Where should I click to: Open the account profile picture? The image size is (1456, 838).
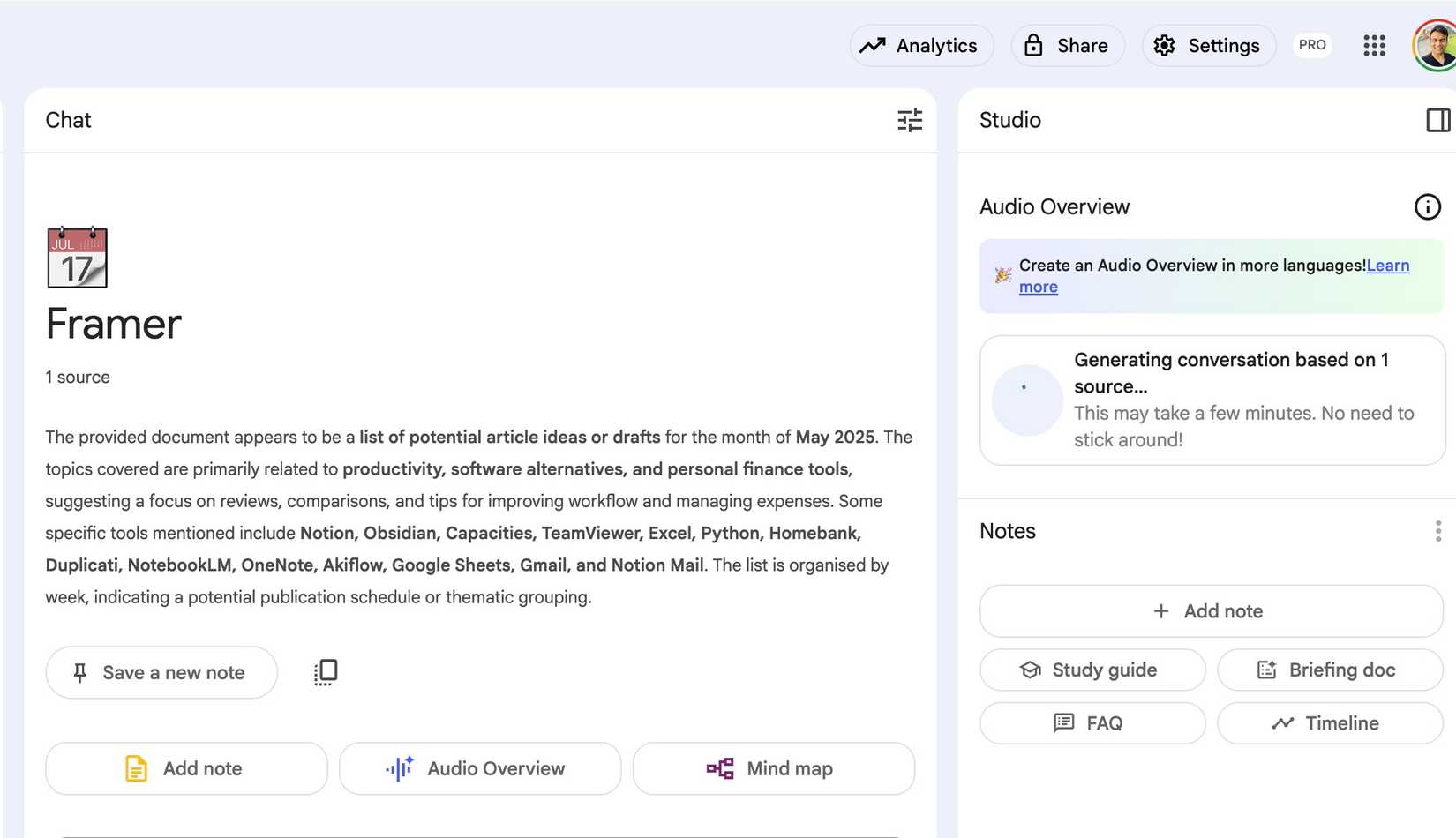tap(1435, 46)
